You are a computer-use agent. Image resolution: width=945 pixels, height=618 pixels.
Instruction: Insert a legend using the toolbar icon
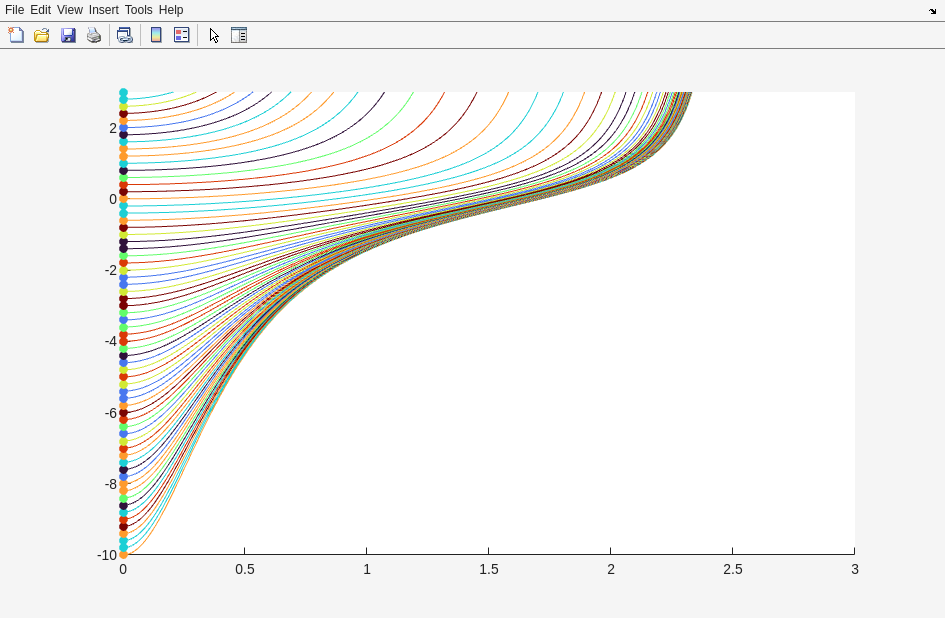click(x=181, y=35)
